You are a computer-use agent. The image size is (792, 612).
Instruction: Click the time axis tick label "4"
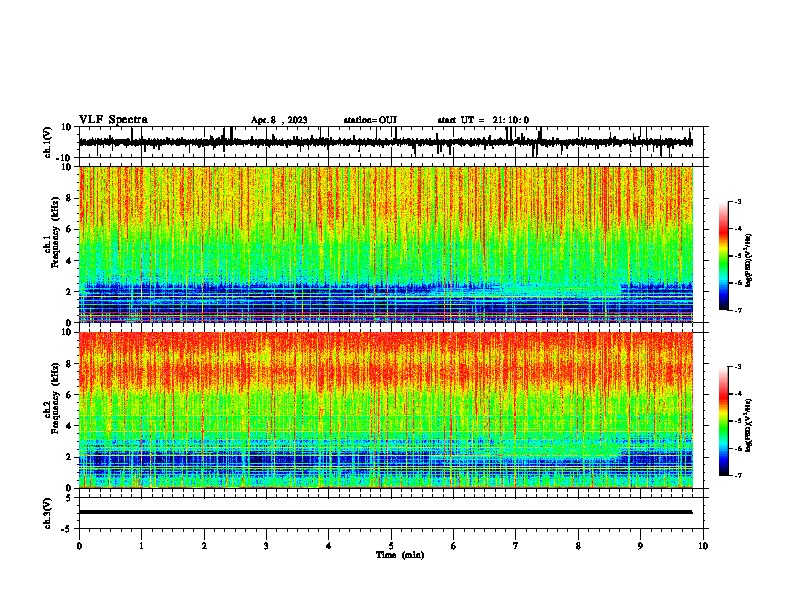[329, 546]
